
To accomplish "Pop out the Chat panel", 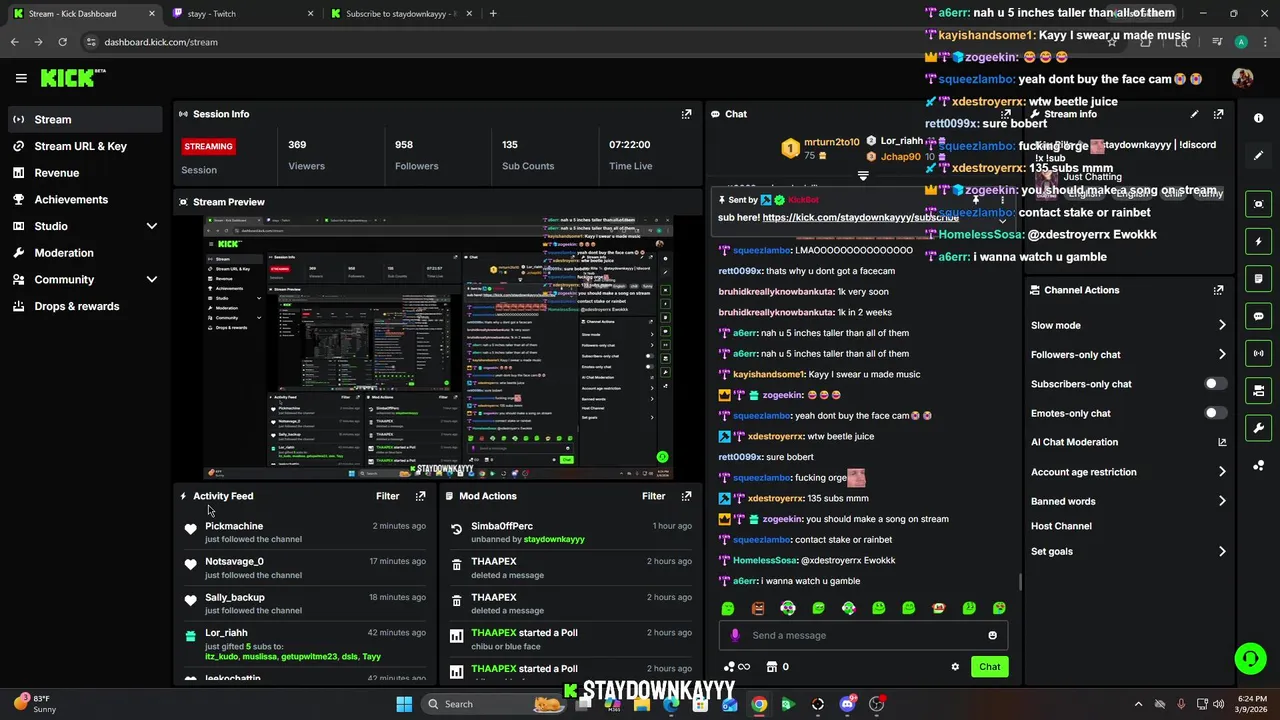I will click(x=1006, y=114).
